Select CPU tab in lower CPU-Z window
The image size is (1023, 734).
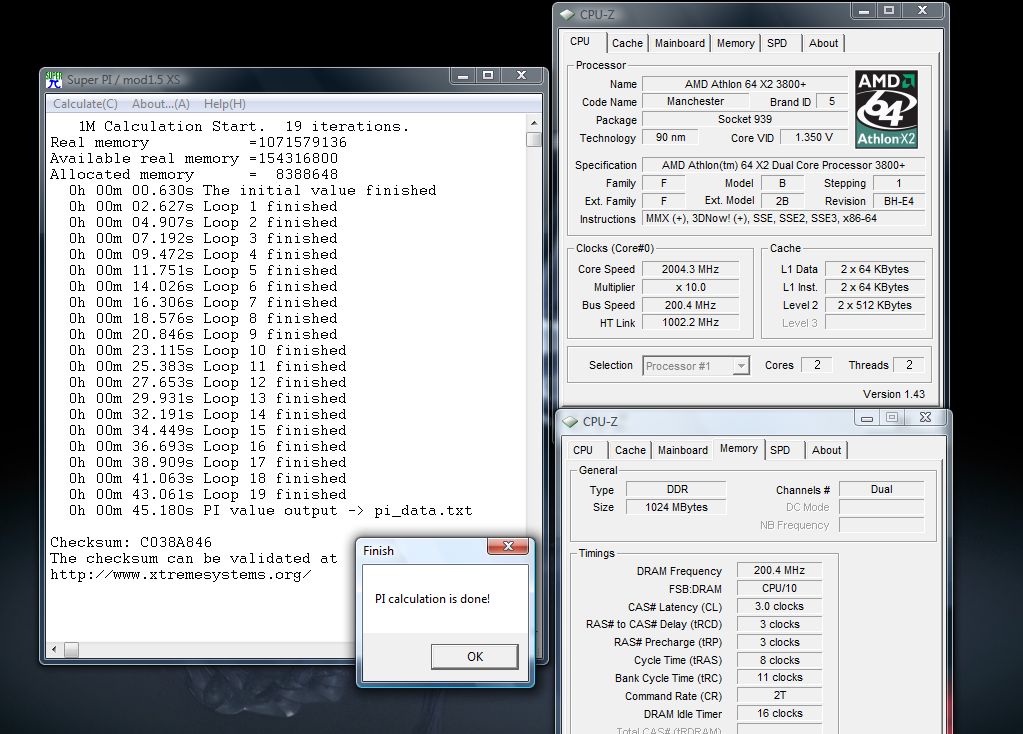[583, 450]
